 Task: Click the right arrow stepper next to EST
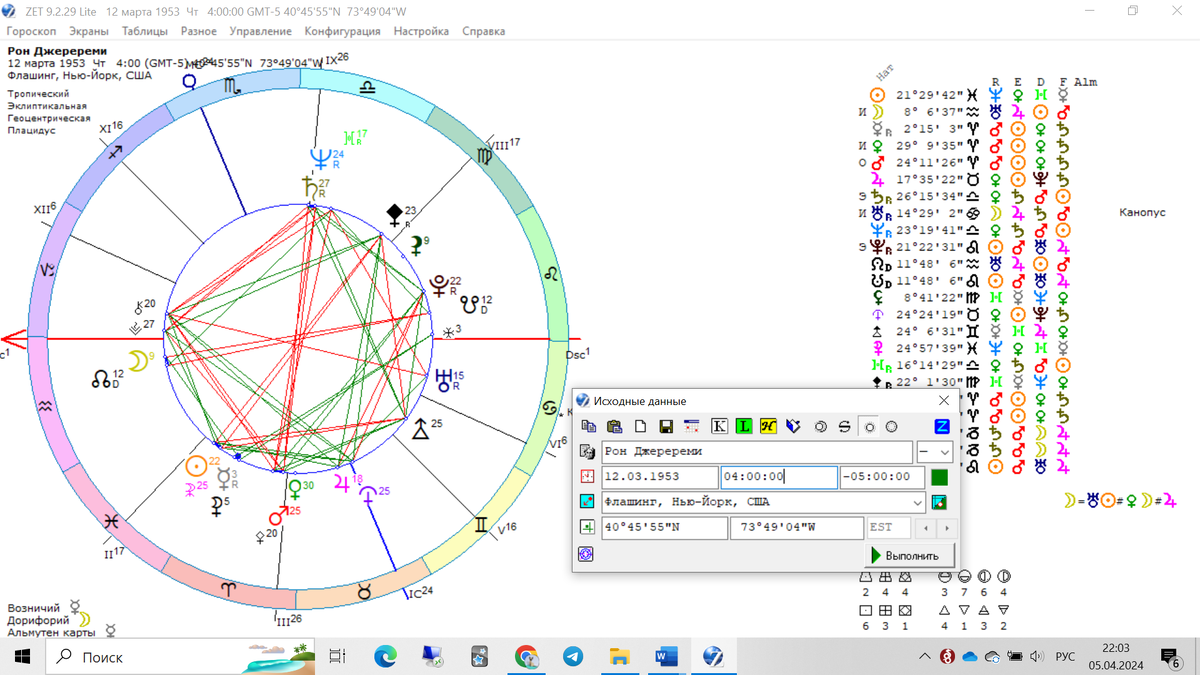coord(946,527)
